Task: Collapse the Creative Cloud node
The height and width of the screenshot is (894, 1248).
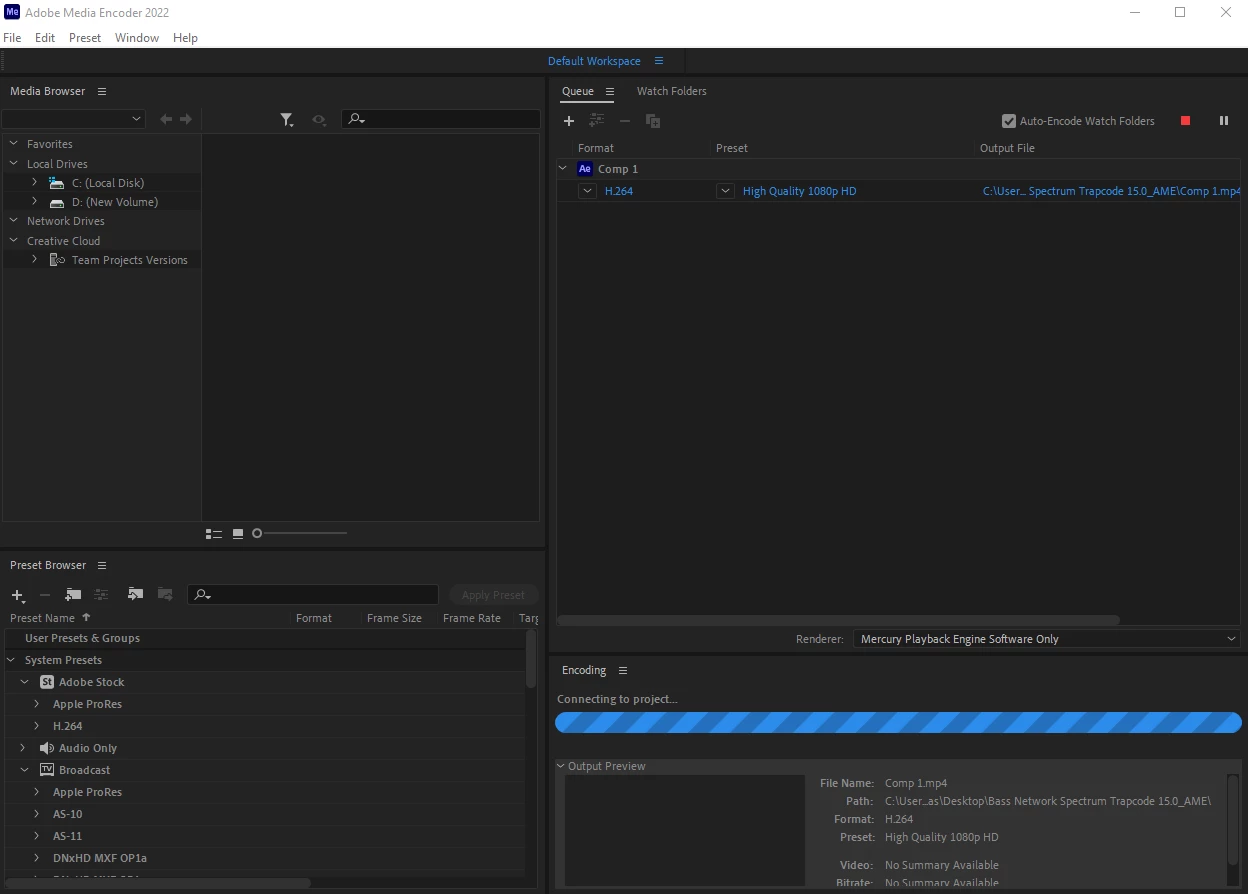Action: [14, 241]
